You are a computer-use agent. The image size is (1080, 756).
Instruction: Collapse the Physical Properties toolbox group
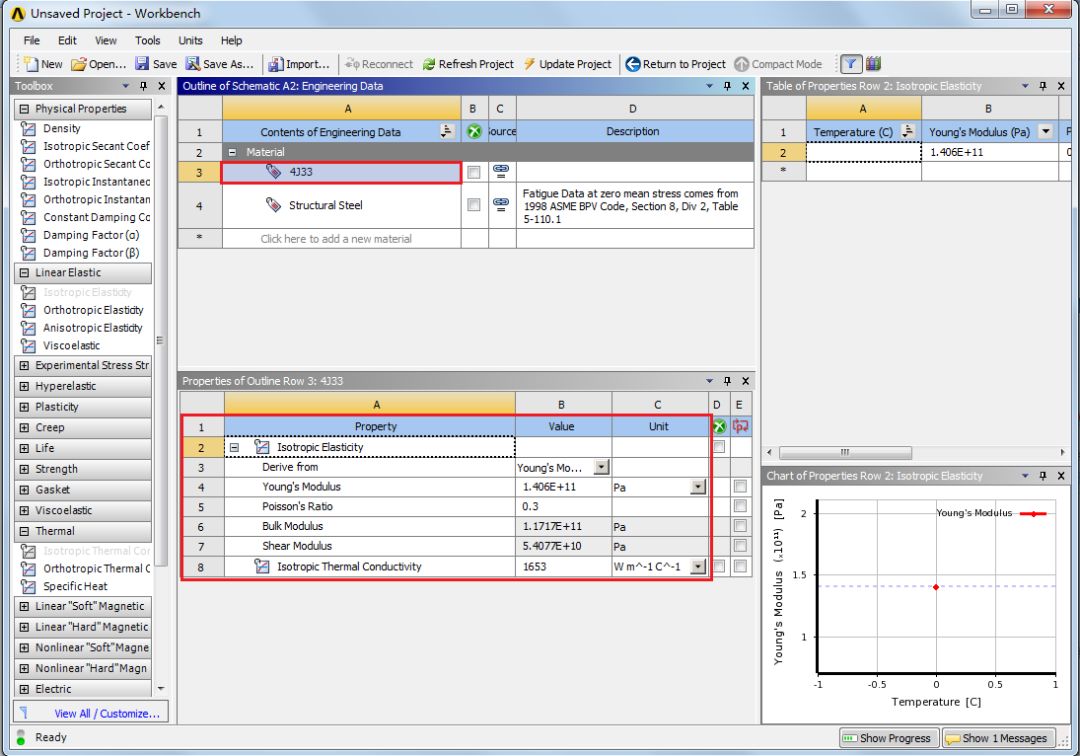pyautogui.click(x=24, y=109)
